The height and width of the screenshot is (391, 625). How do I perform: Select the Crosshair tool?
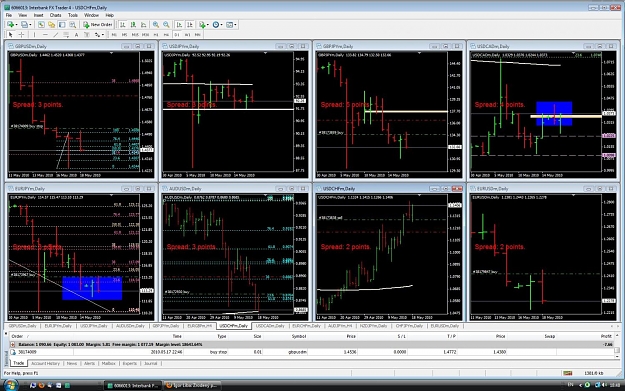22,35
